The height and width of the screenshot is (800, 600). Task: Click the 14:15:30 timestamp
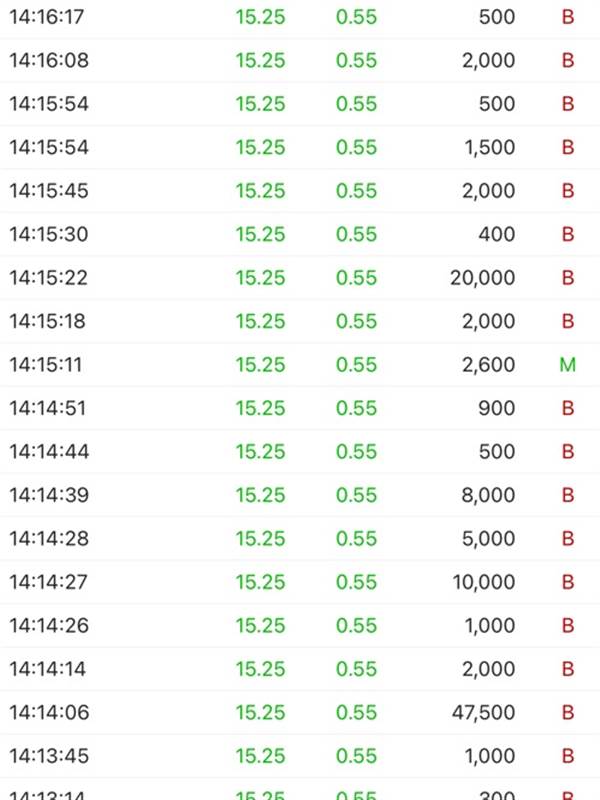click(49, 234)
